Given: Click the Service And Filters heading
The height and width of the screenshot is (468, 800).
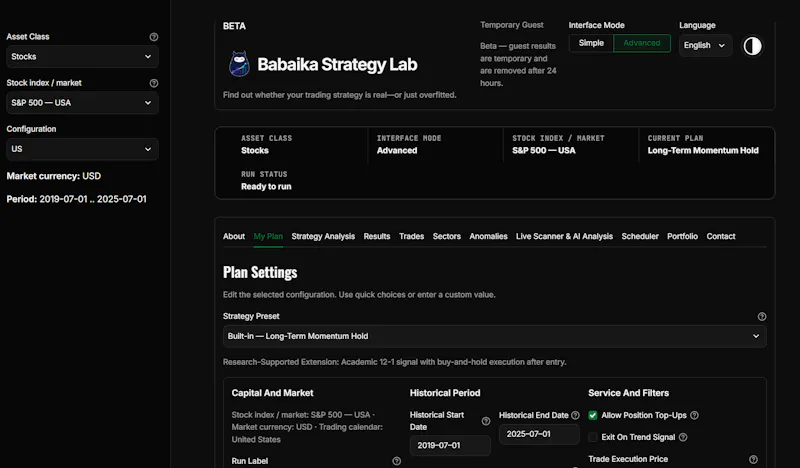Looking at the screenshot, I should pyautogui.click(x=629, y=393).
